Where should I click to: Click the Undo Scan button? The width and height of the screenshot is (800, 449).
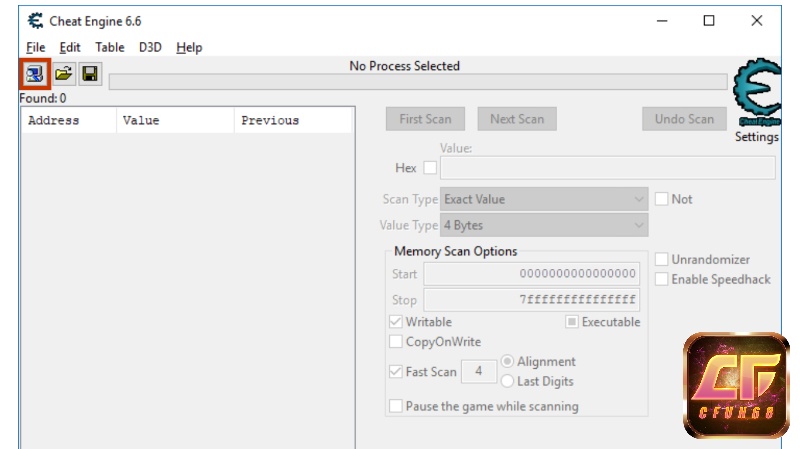point(684,119)
